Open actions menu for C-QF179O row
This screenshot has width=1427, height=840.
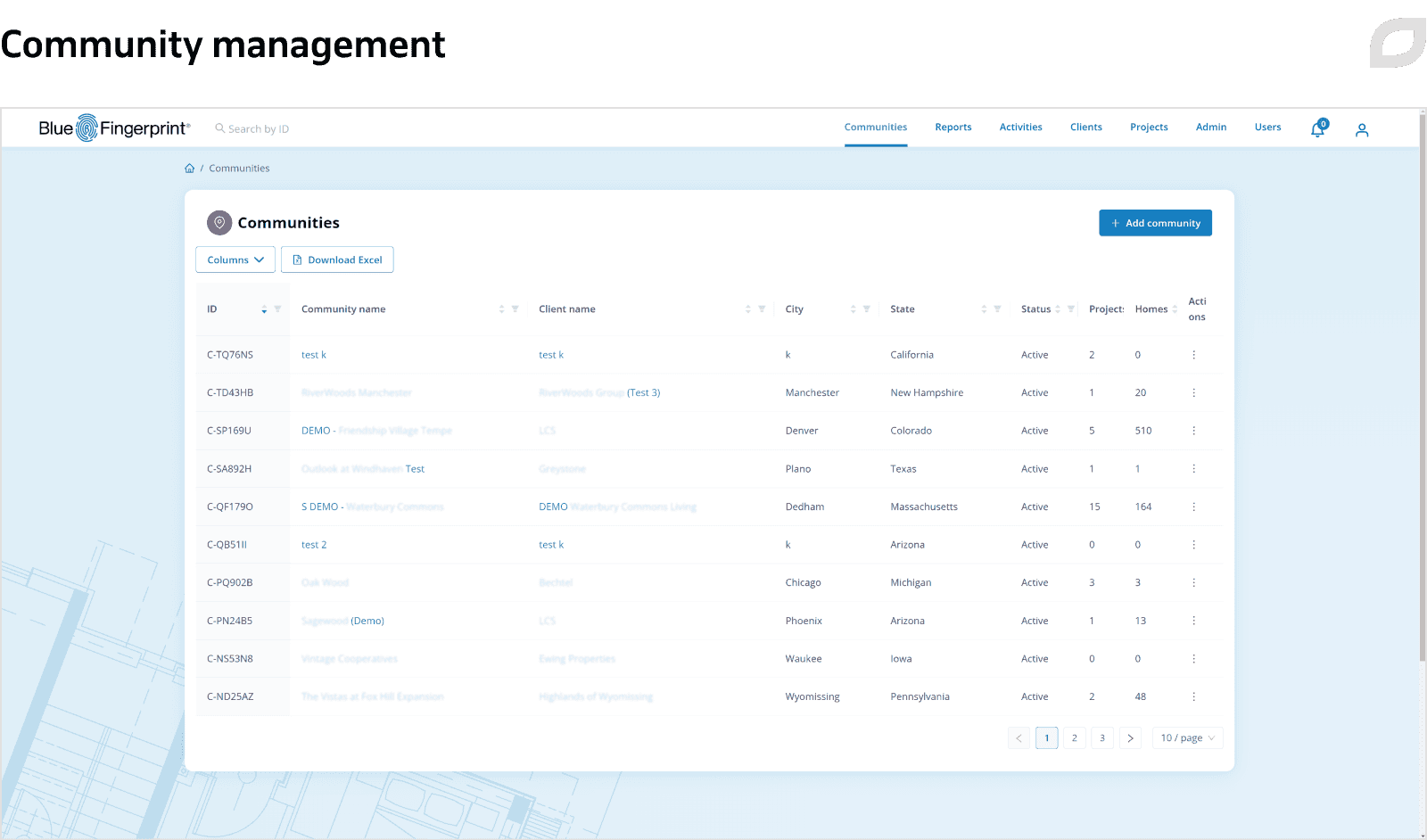(1193, 506)
